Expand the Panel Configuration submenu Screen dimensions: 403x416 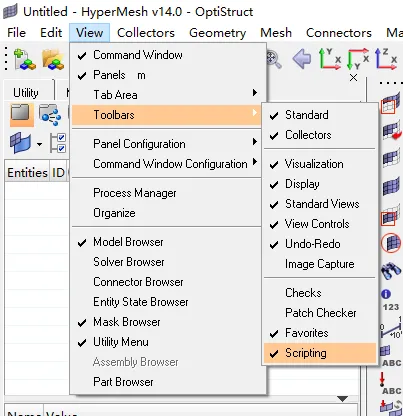click(x=167, y=144)
